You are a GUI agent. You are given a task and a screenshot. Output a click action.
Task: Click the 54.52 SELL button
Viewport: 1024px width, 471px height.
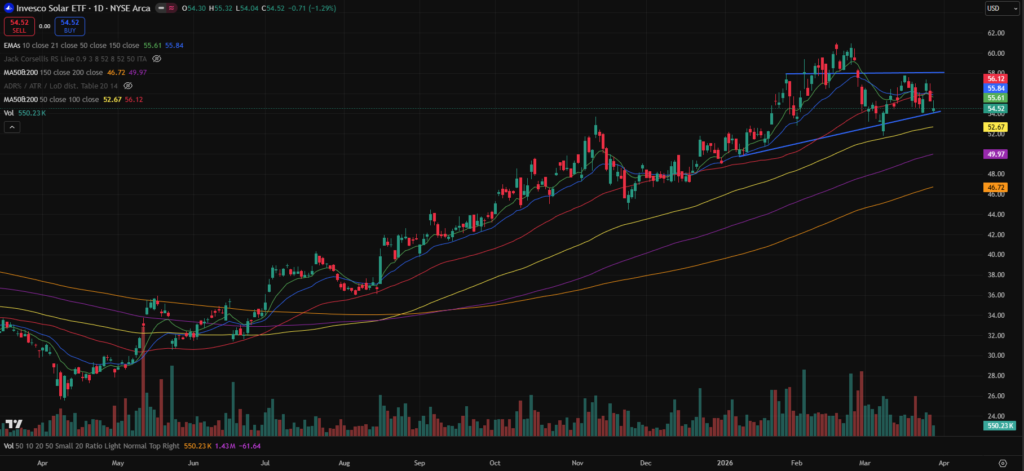(18, 24)
